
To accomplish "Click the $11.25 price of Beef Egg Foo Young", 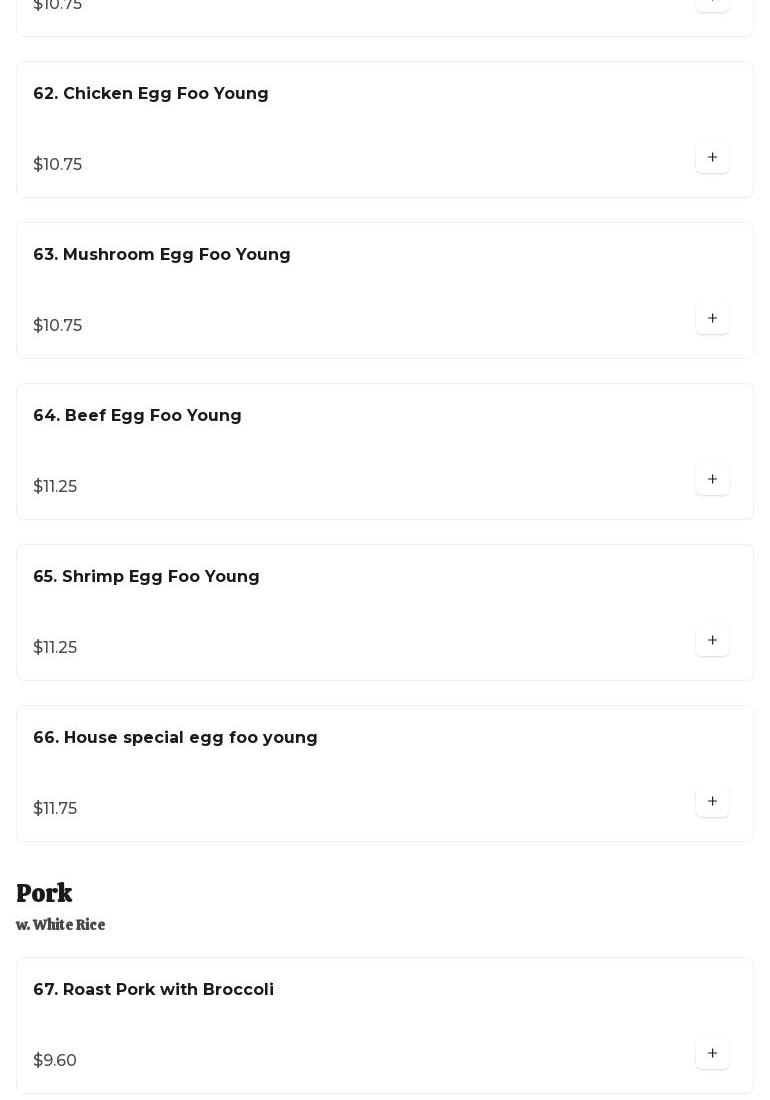I will pyautogui.click(x=55, y=487).
